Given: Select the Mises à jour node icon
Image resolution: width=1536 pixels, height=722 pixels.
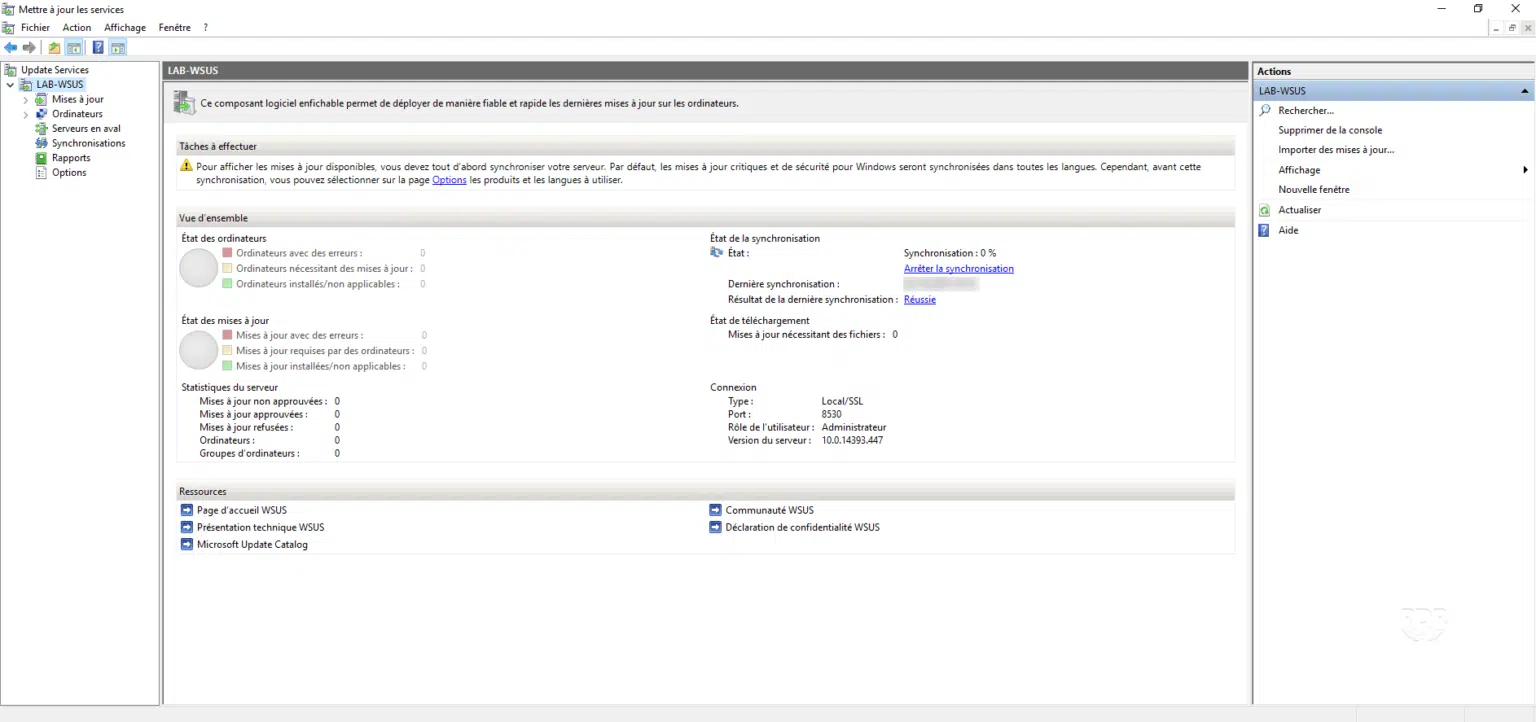Looking at the screenshot, I should pyautogui.click(x=41, y=99).
